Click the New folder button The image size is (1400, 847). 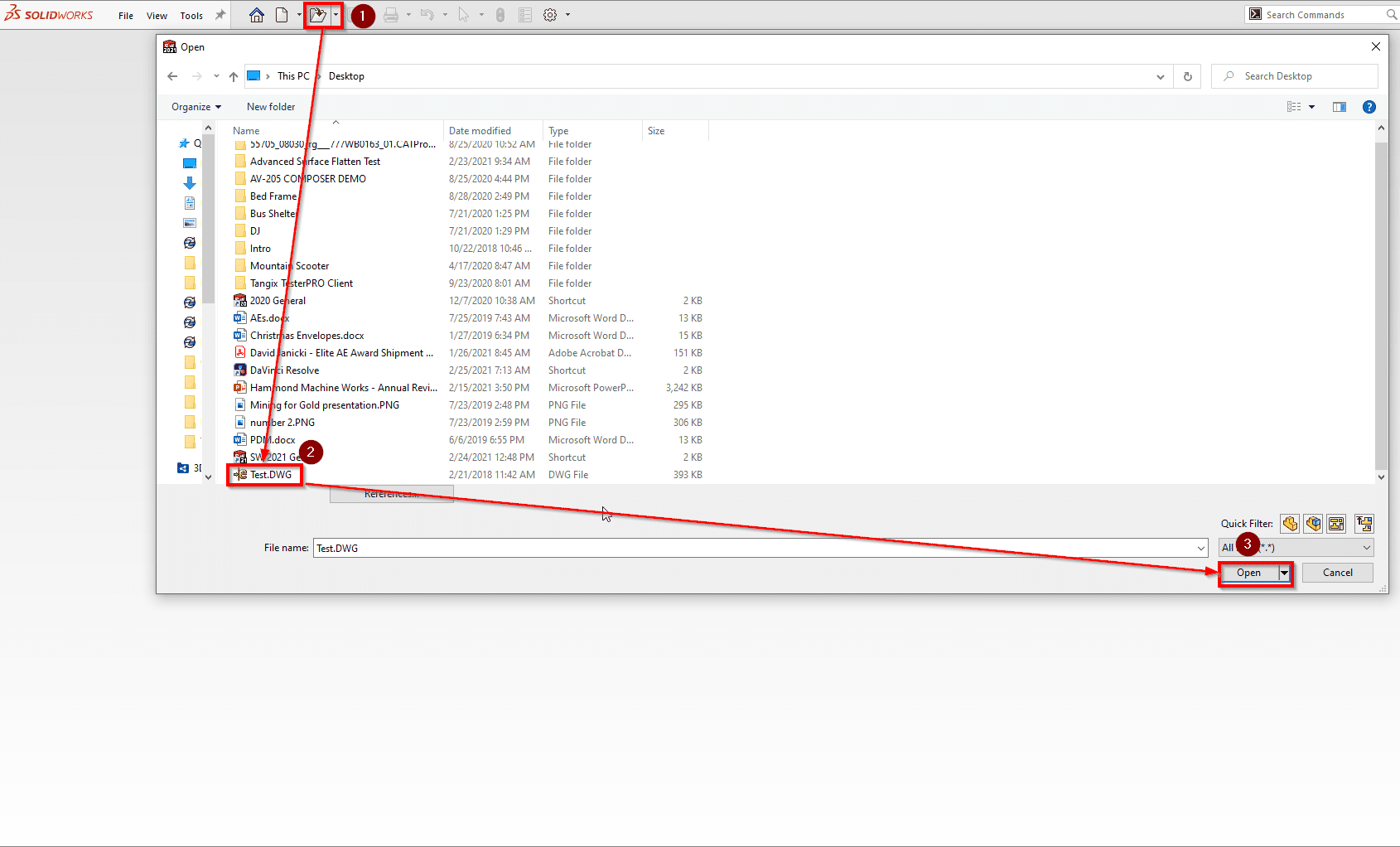click(271, 107)
